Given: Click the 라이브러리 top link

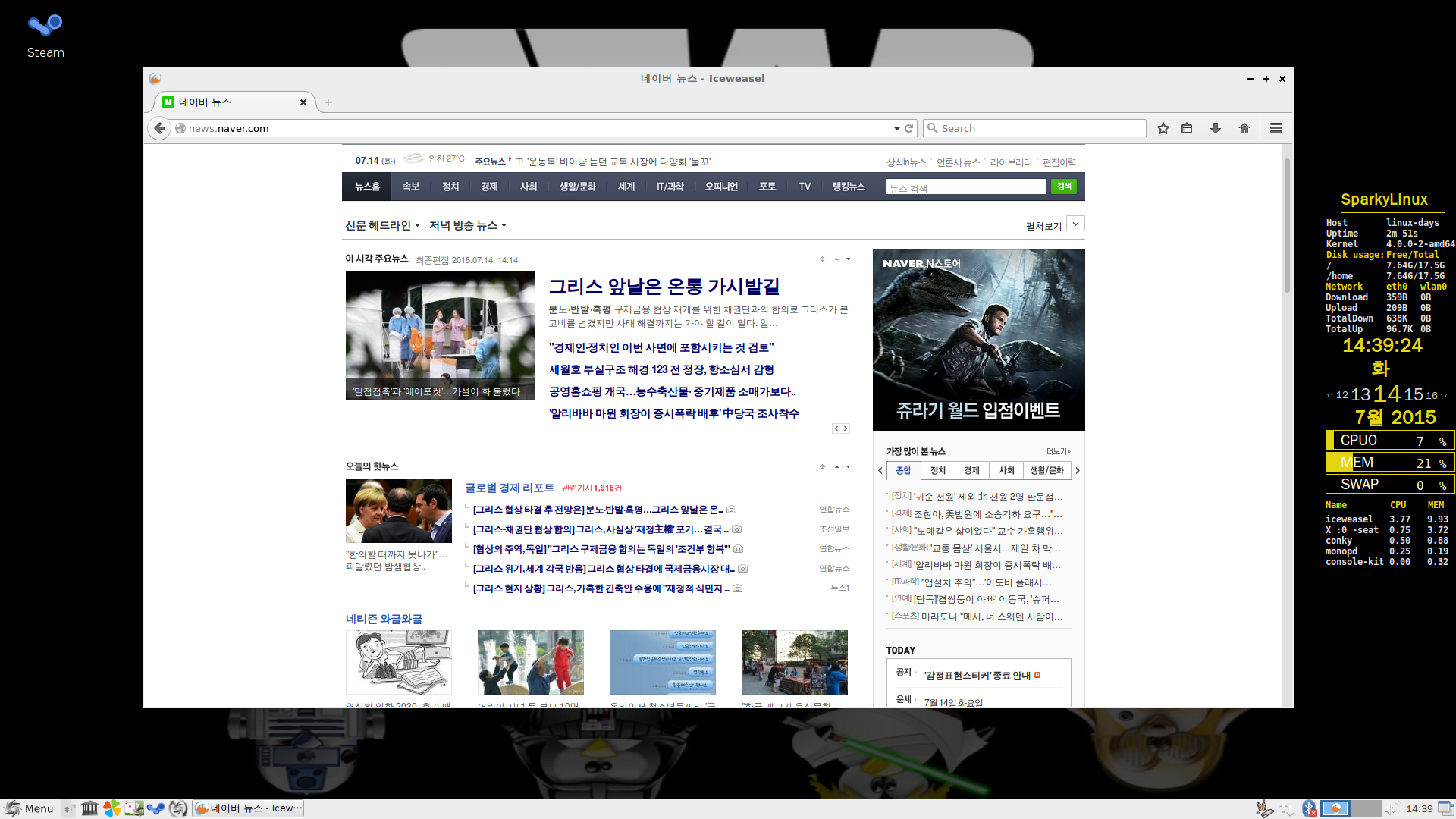Looking at the screenshot, I should point(1011,162).
